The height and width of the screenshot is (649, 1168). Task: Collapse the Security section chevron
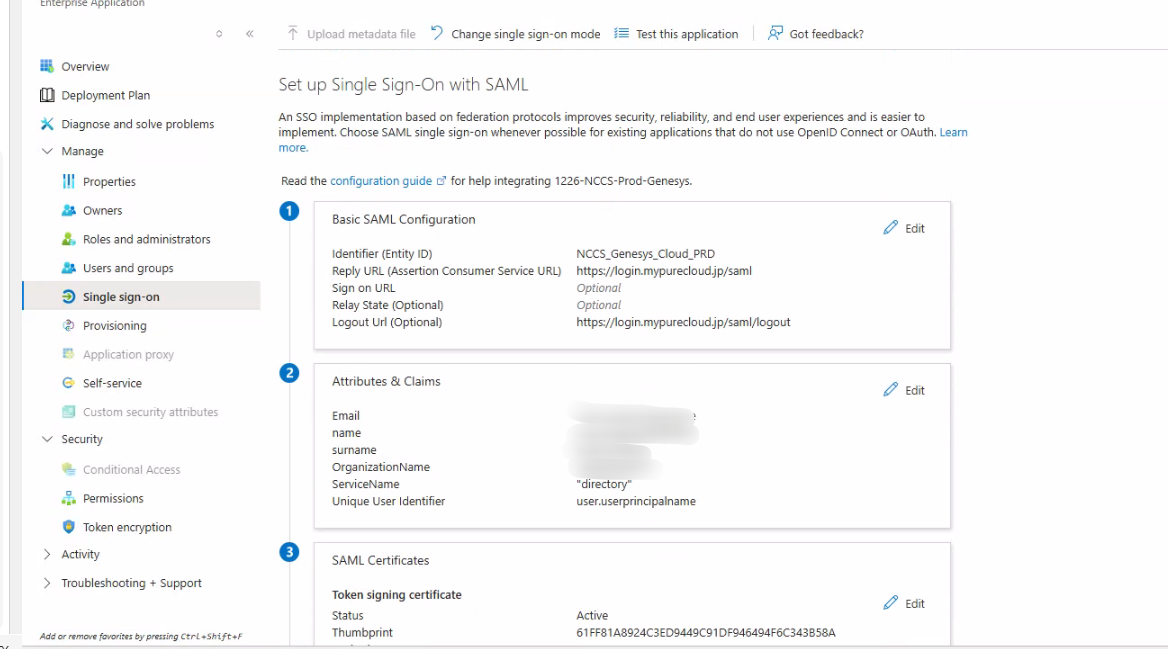coord(47,439)
